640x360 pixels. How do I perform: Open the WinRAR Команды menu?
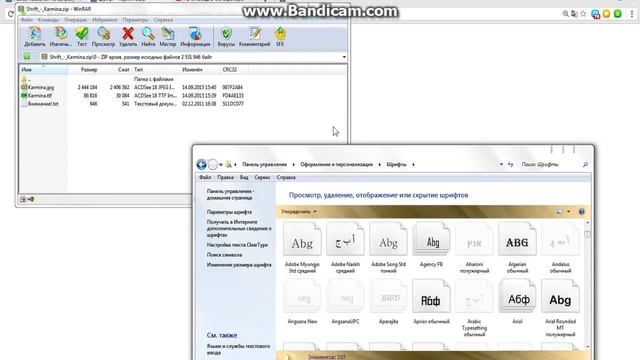(48, 20)
